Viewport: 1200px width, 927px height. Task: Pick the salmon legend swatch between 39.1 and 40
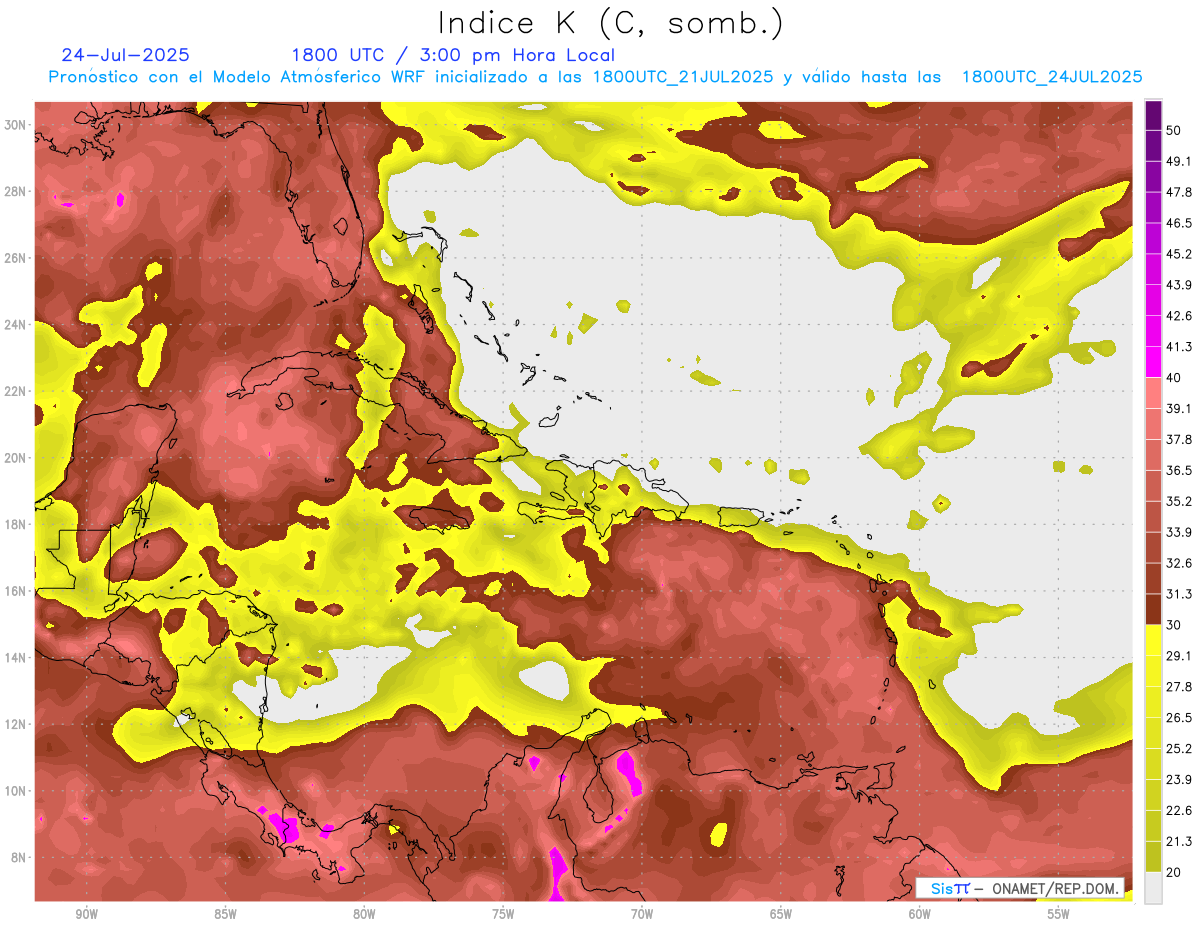point(1153,393)
